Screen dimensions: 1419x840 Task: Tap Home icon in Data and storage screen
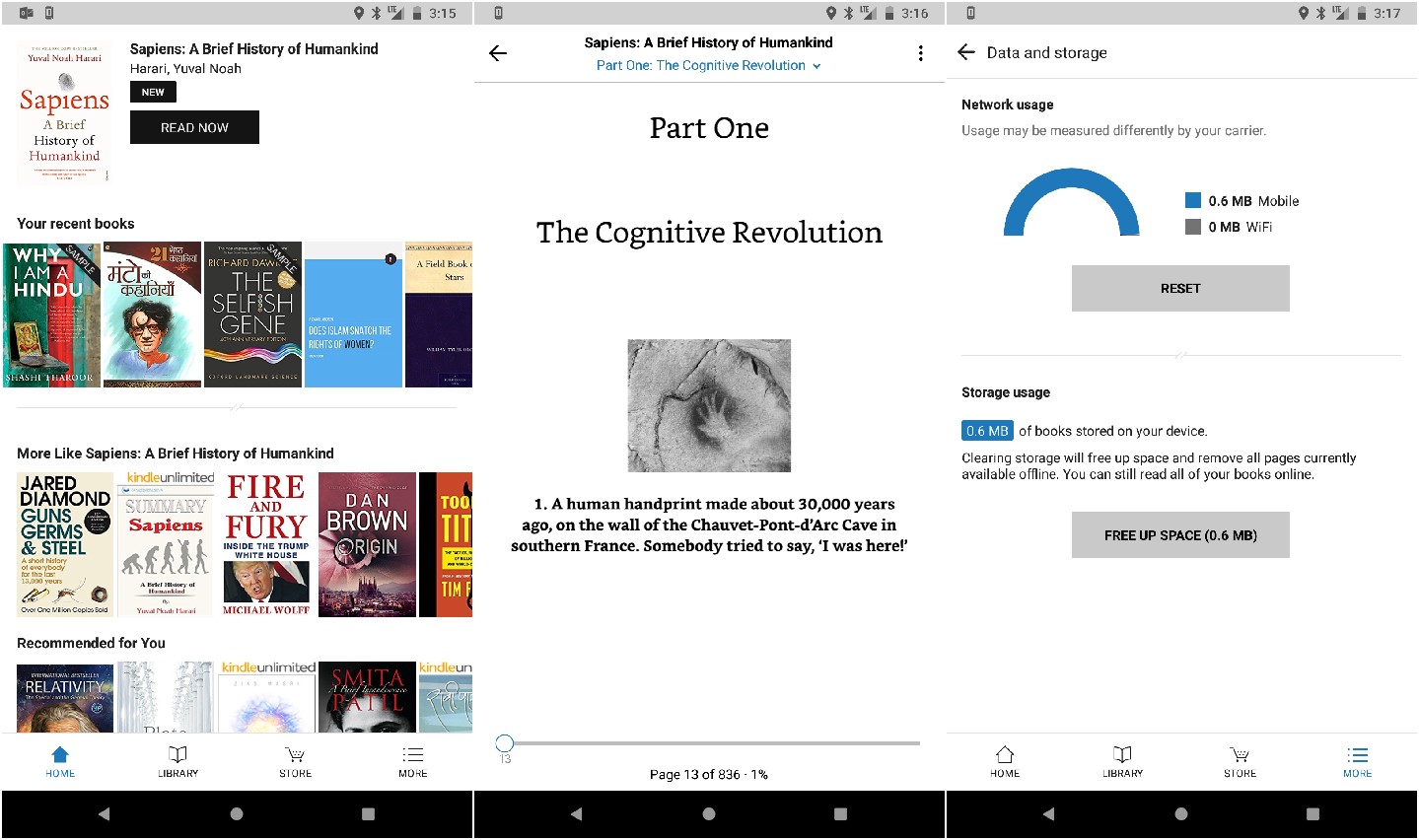[x=1005, y=755]
